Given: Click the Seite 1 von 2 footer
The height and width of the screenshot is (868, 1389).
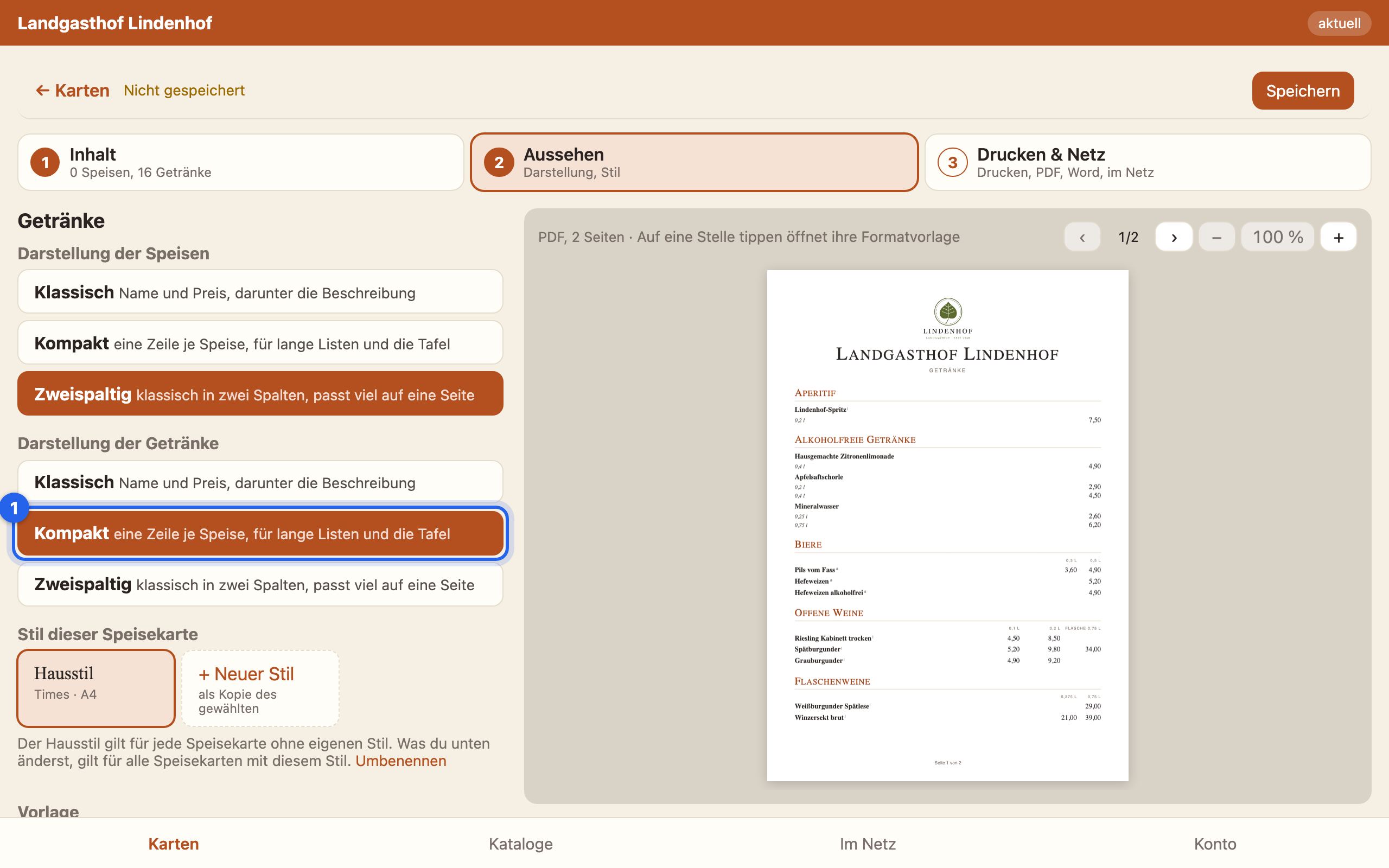Looking at the screenshot, I should (x=947, y=763).
